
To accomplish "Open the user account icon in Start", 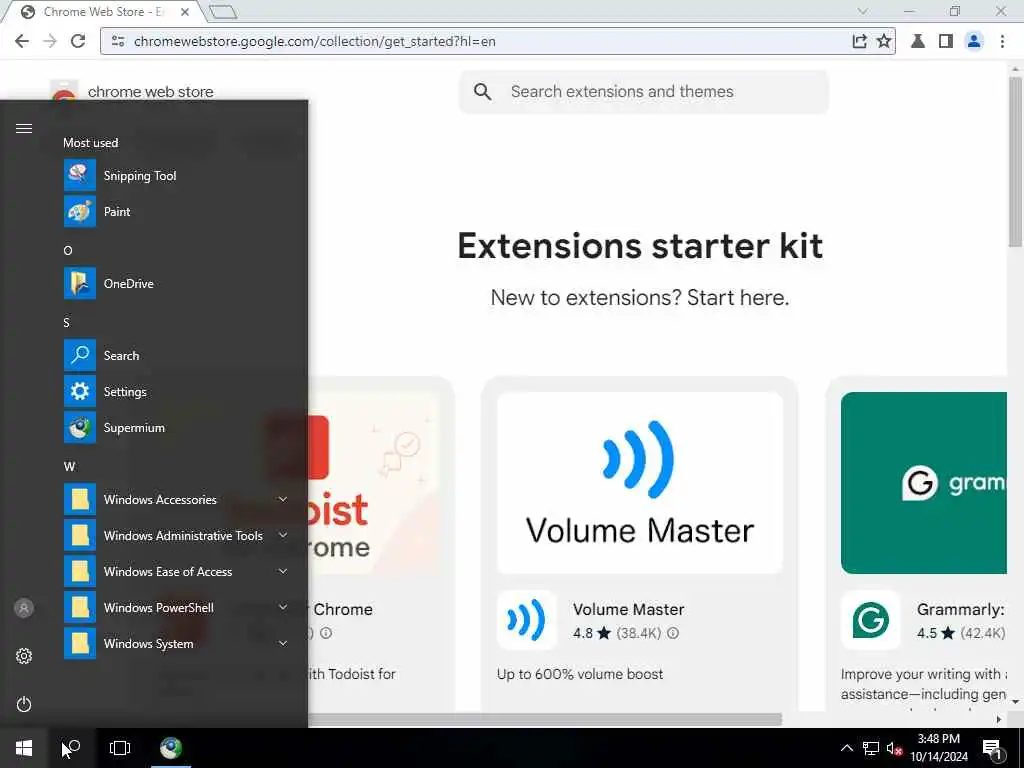I will click(24, 608).
